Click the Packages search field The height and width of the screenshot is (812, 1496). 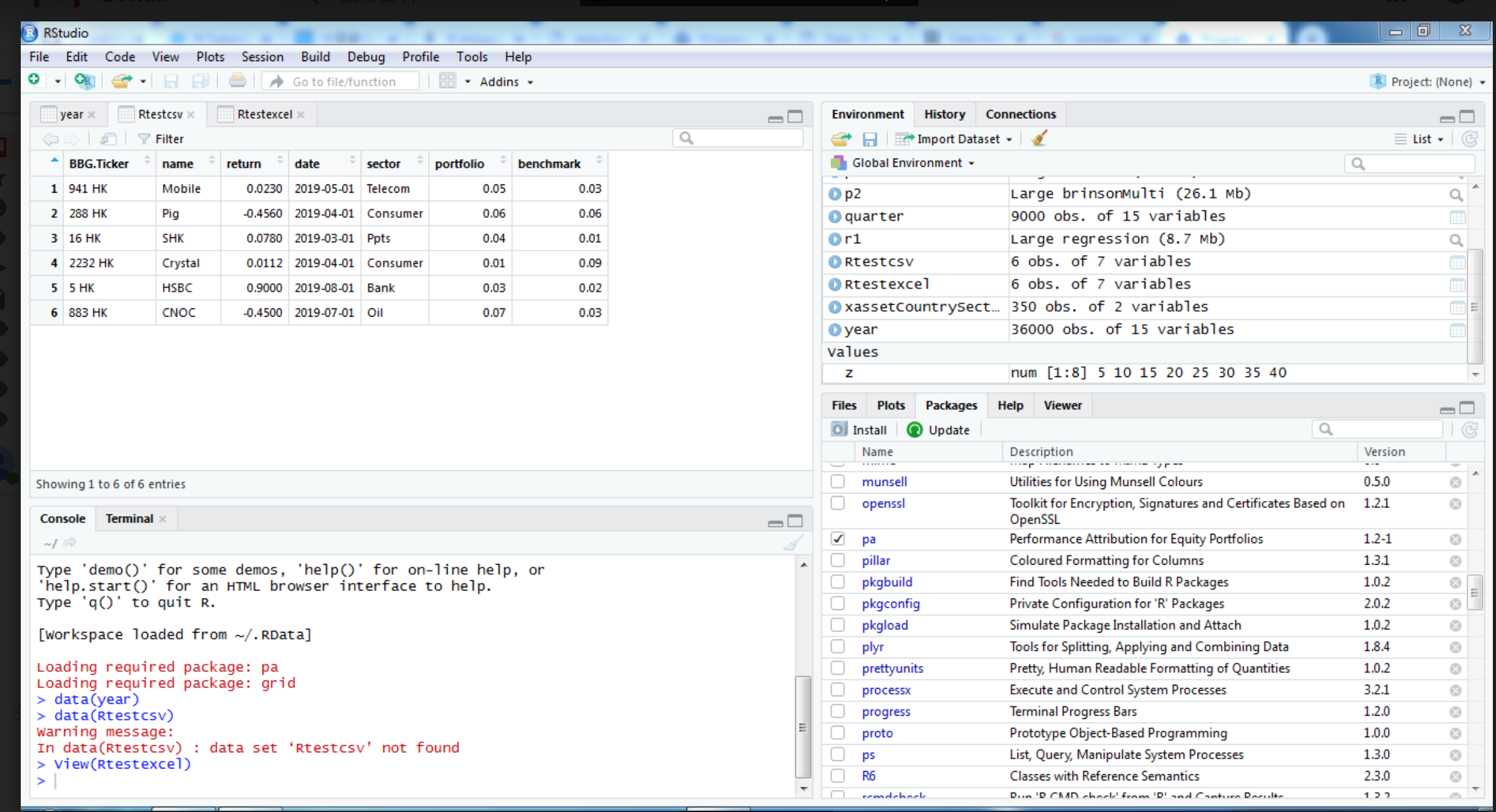[x=1378, y=429]
